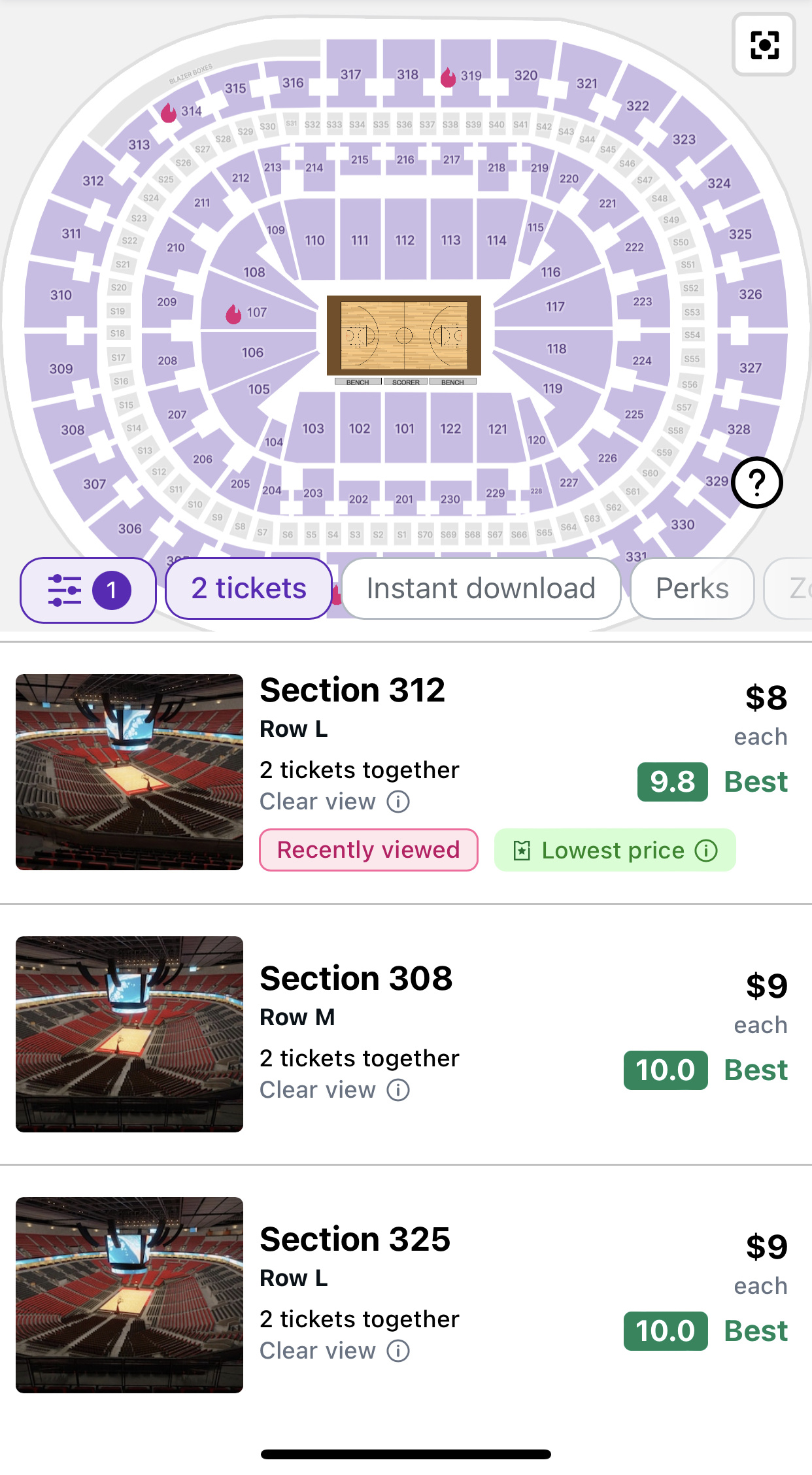Select section 325 on the seat map
812x1475 pixels.
point(740,234)
